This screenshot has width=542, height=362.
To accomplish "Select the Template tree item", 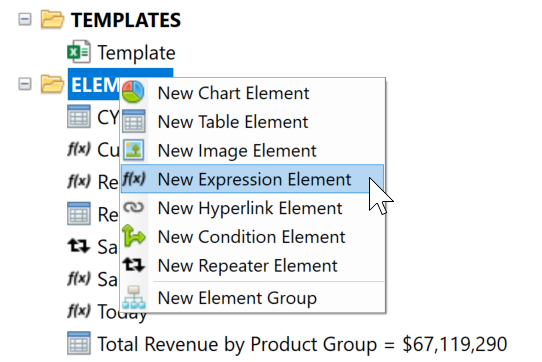I will [x=137, y=53].
